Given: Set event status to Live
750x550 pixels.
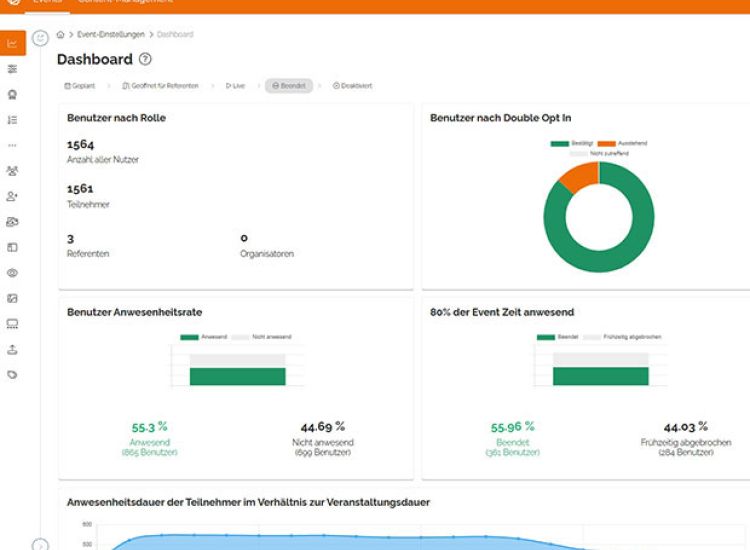Looking at the screenshot, I should pyautogui.click(x=235, y=86).
